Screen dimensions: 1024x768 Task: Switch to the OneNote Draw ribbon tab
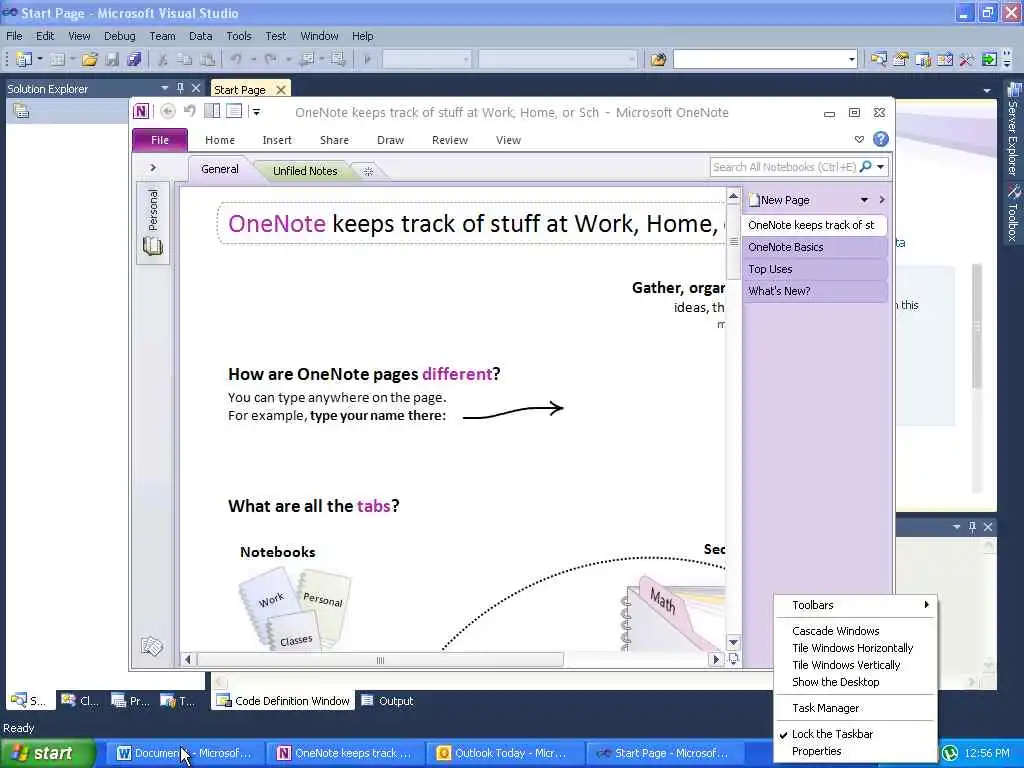(x=391, y=140)
